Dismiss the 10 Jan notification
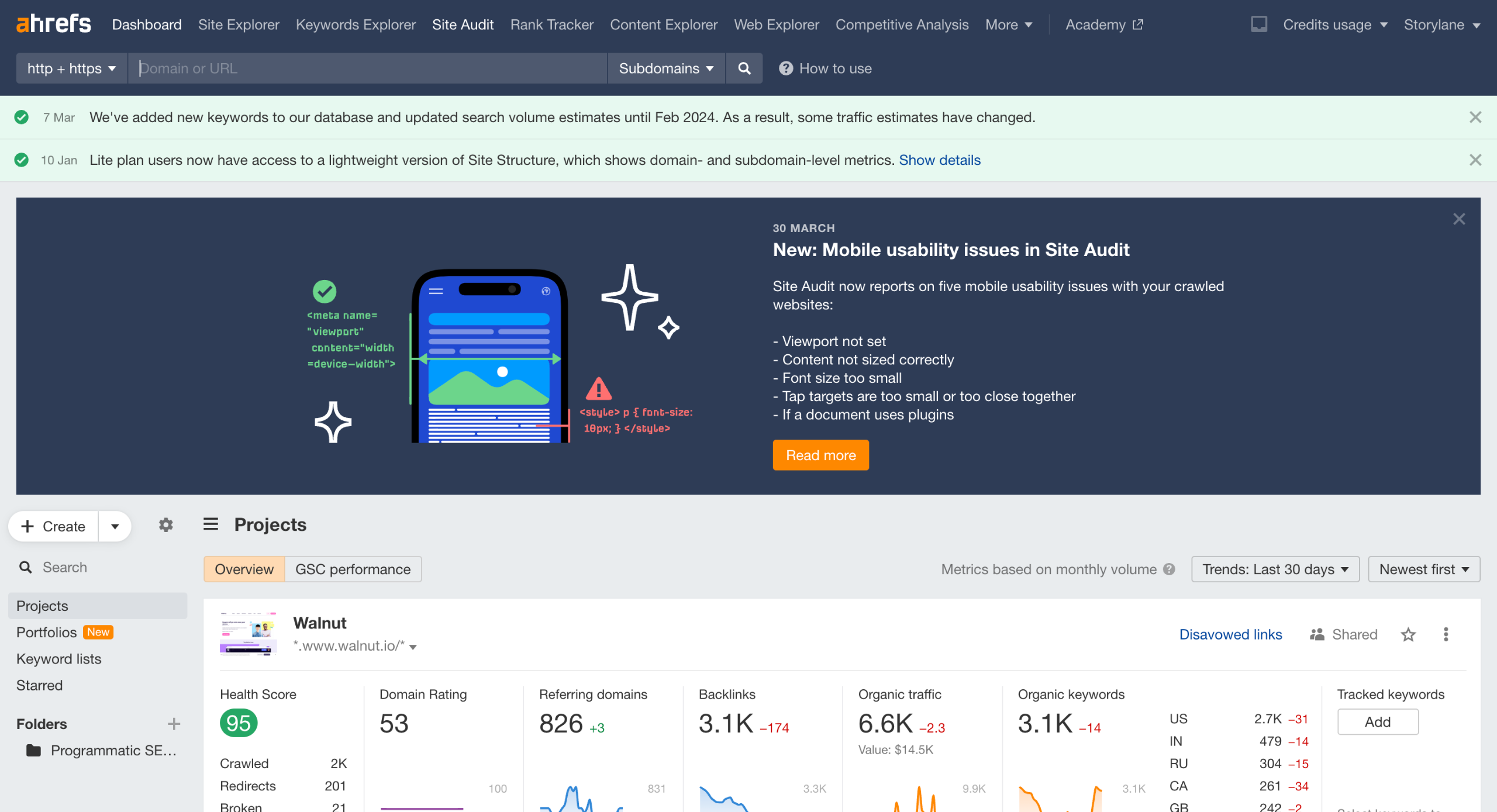The height and width of the screenshot is (812, 1497). [x=1475, y=160]
